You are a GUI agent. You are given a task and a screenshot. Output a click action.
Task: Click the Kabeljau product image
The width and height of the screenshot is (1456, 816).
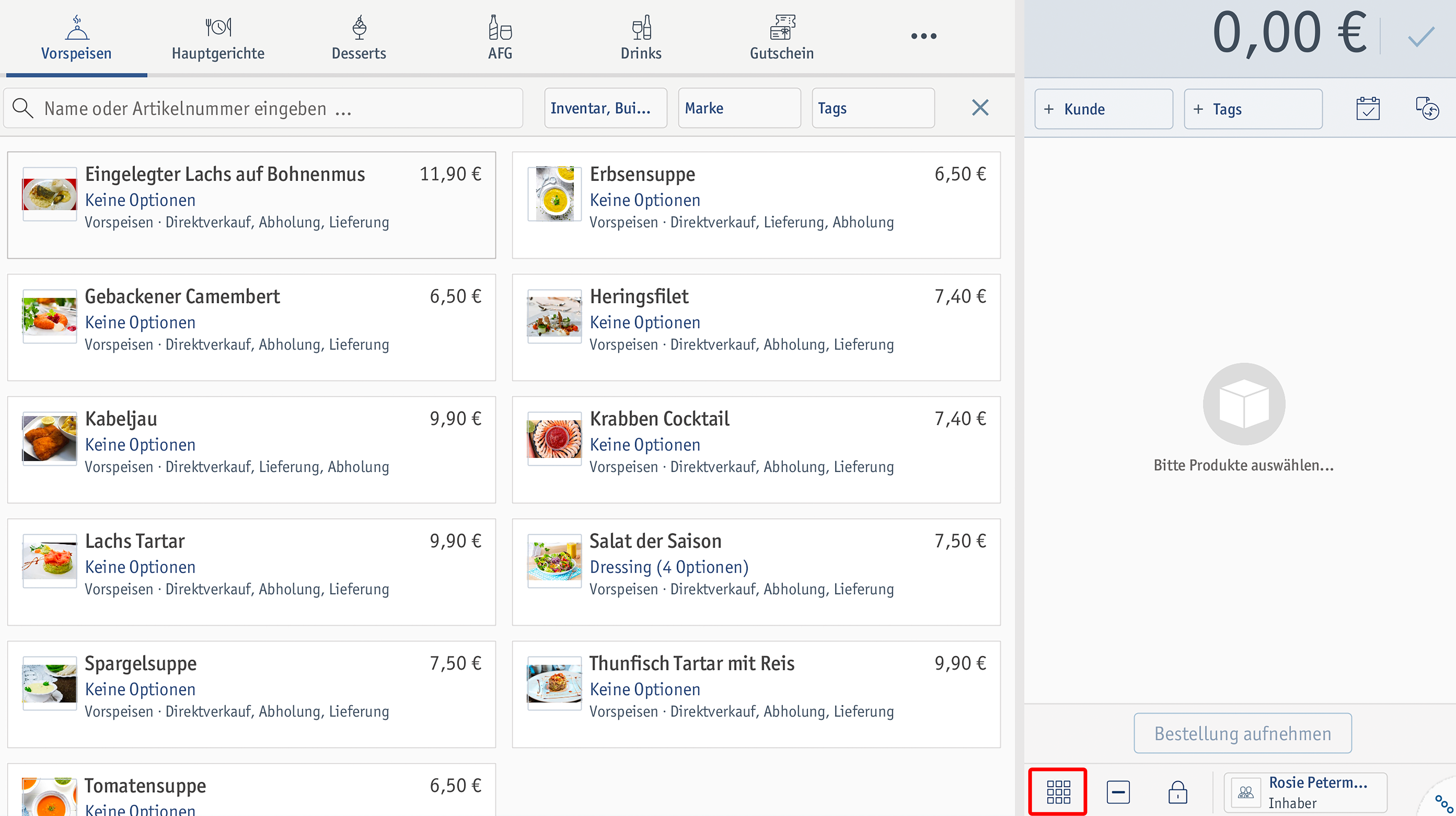coord(49,439)
